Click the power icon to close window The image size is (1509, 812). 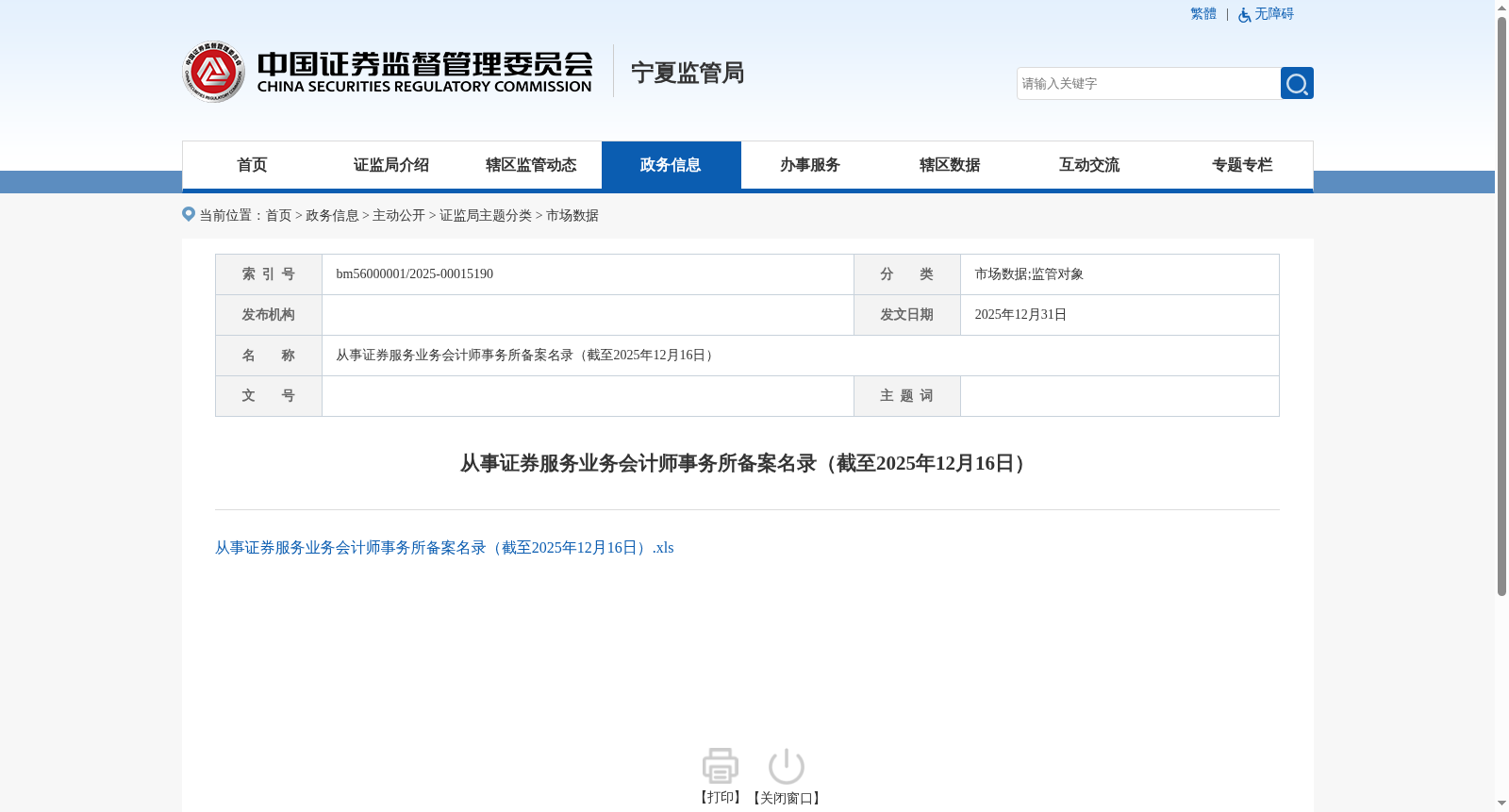pyautogui.click(x=787, y=766)
